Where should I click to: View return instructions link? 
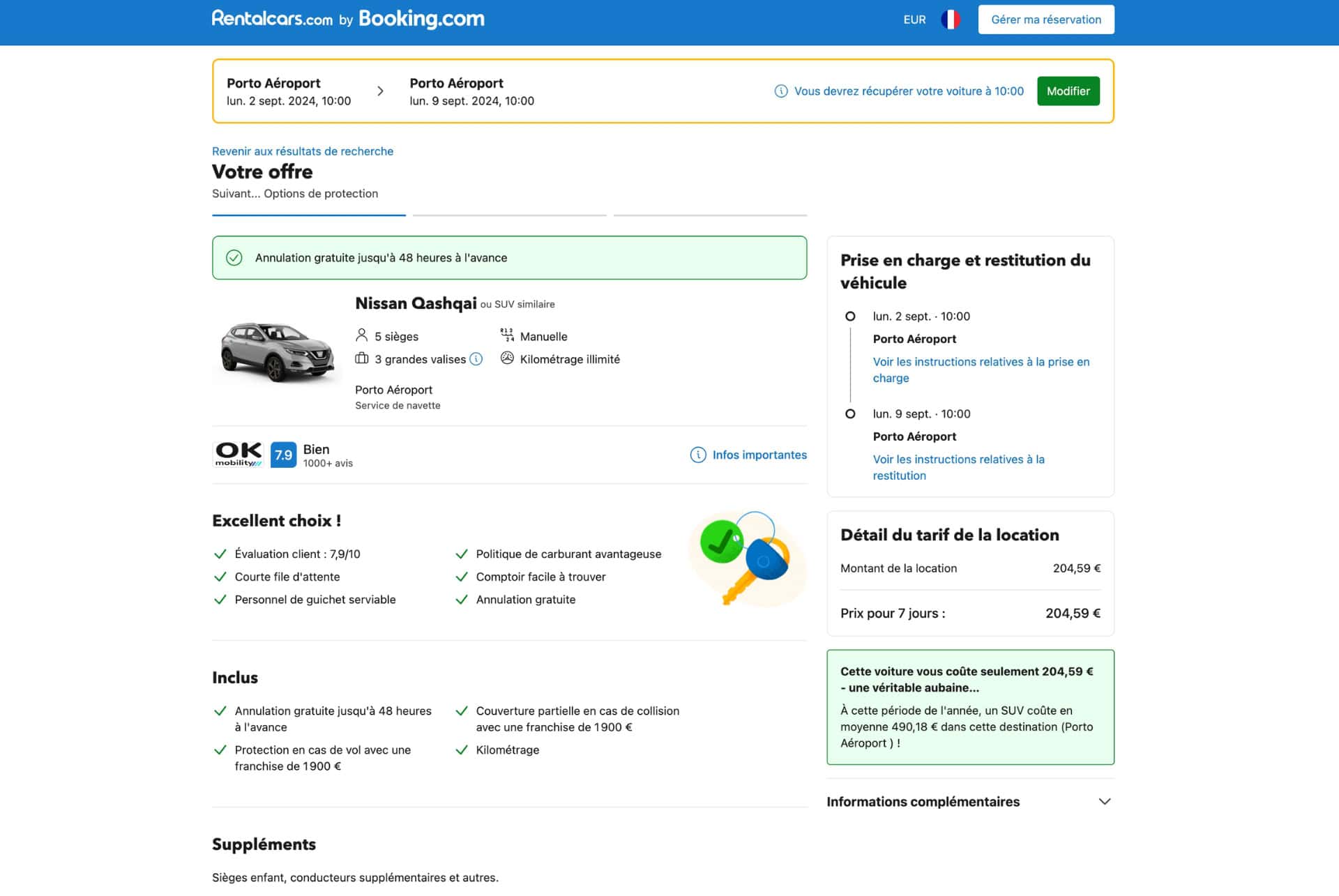958,468
